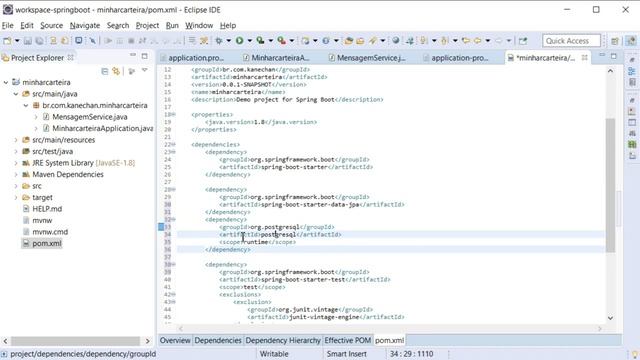The image size is (640, 360).
Task: Click the Terminate debug icon
Action: 131,41
